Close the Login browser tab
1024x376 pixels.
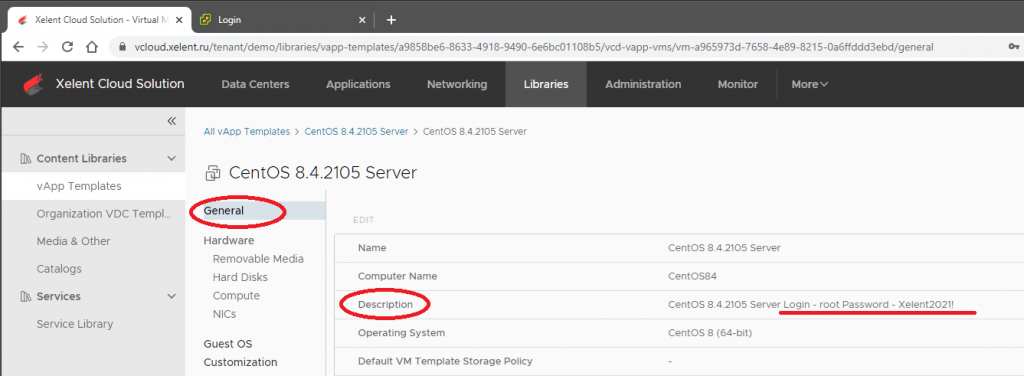[x=362, y=20]
